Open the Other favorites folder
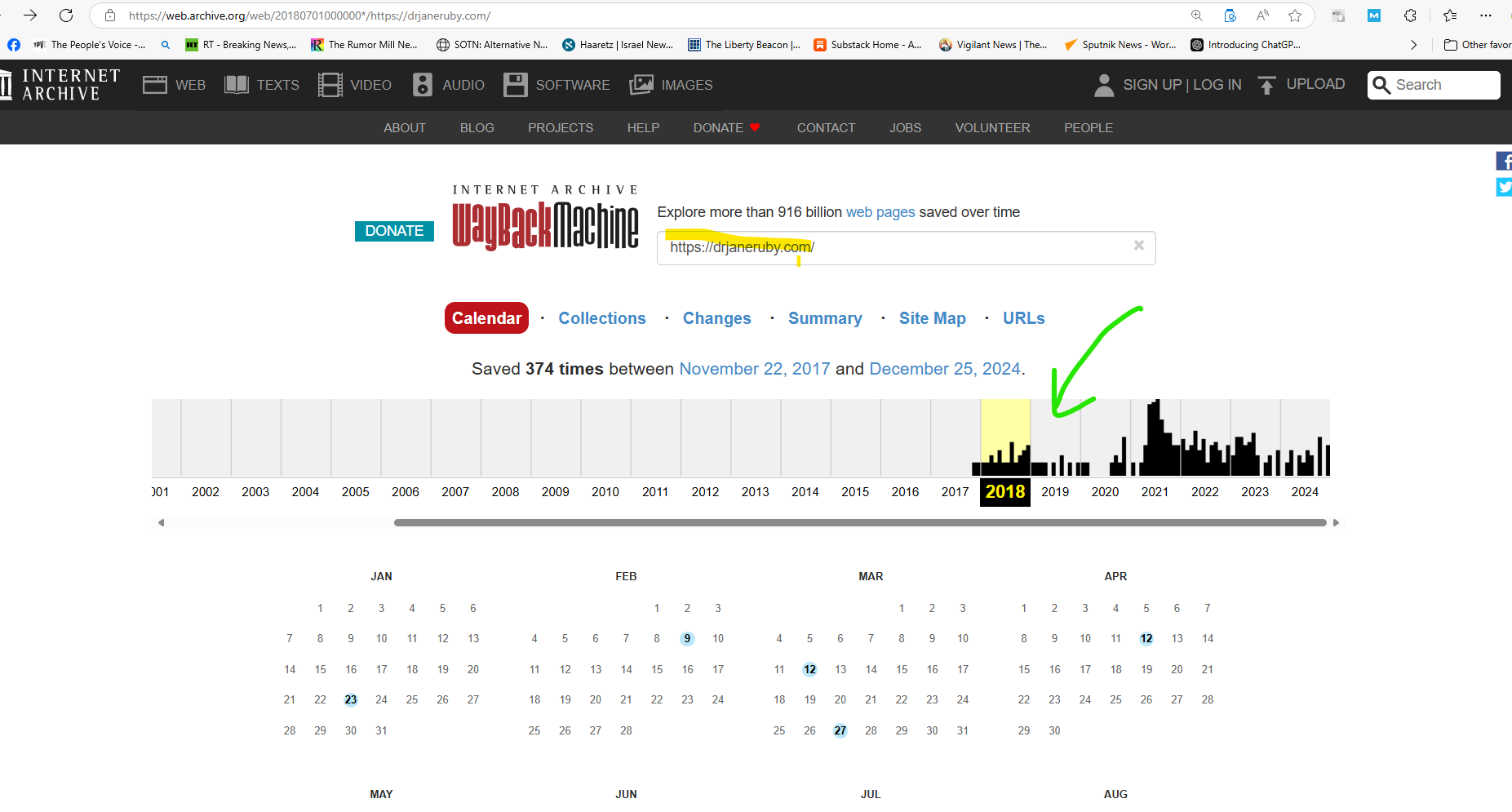 click(1478, 45)
